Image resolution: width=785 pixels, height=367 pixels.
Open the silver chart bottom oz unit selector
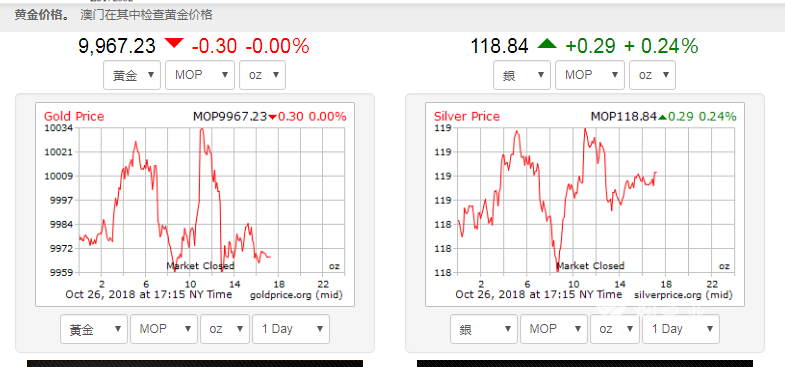click(615, 329)
